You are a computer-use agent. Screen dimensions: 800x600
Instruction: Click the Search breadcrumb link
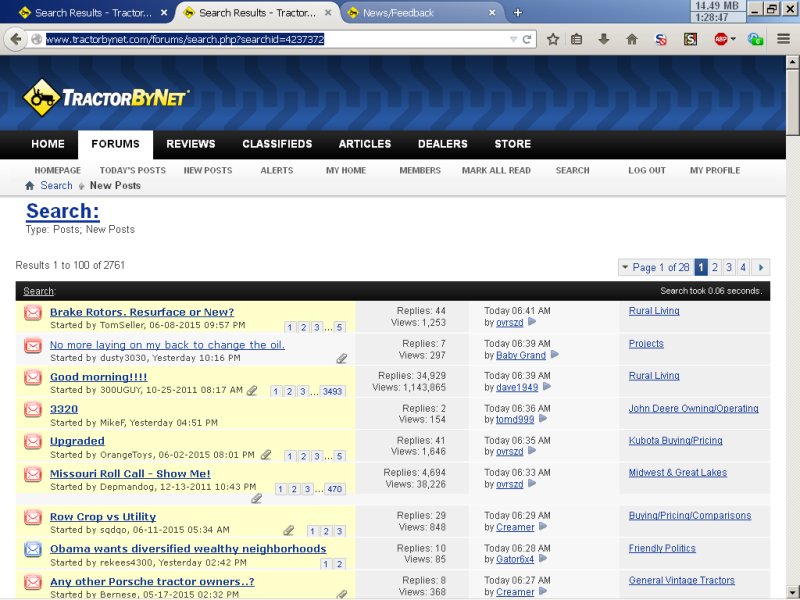[x=56, y=186]
